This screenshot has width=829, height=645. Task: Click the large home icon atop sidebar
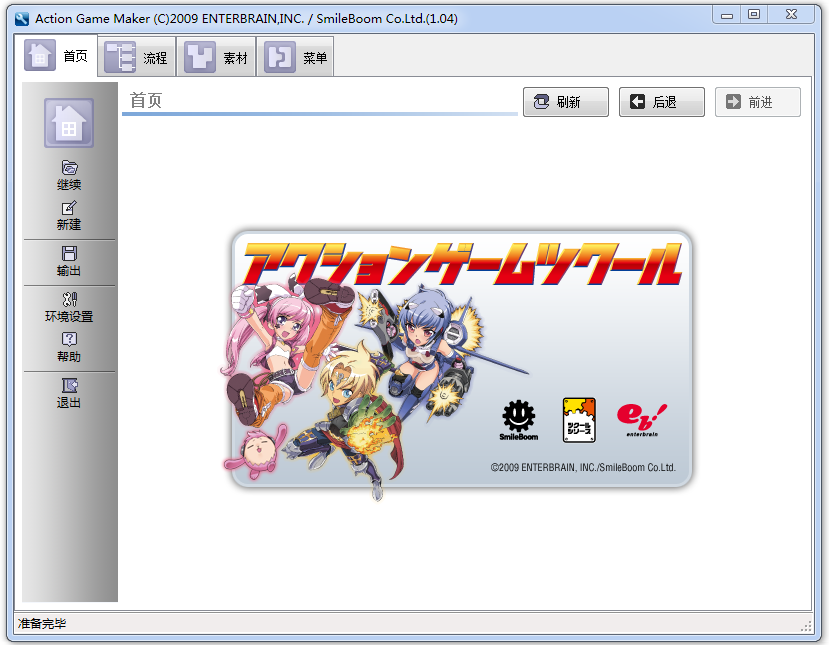tap(69, 124)
